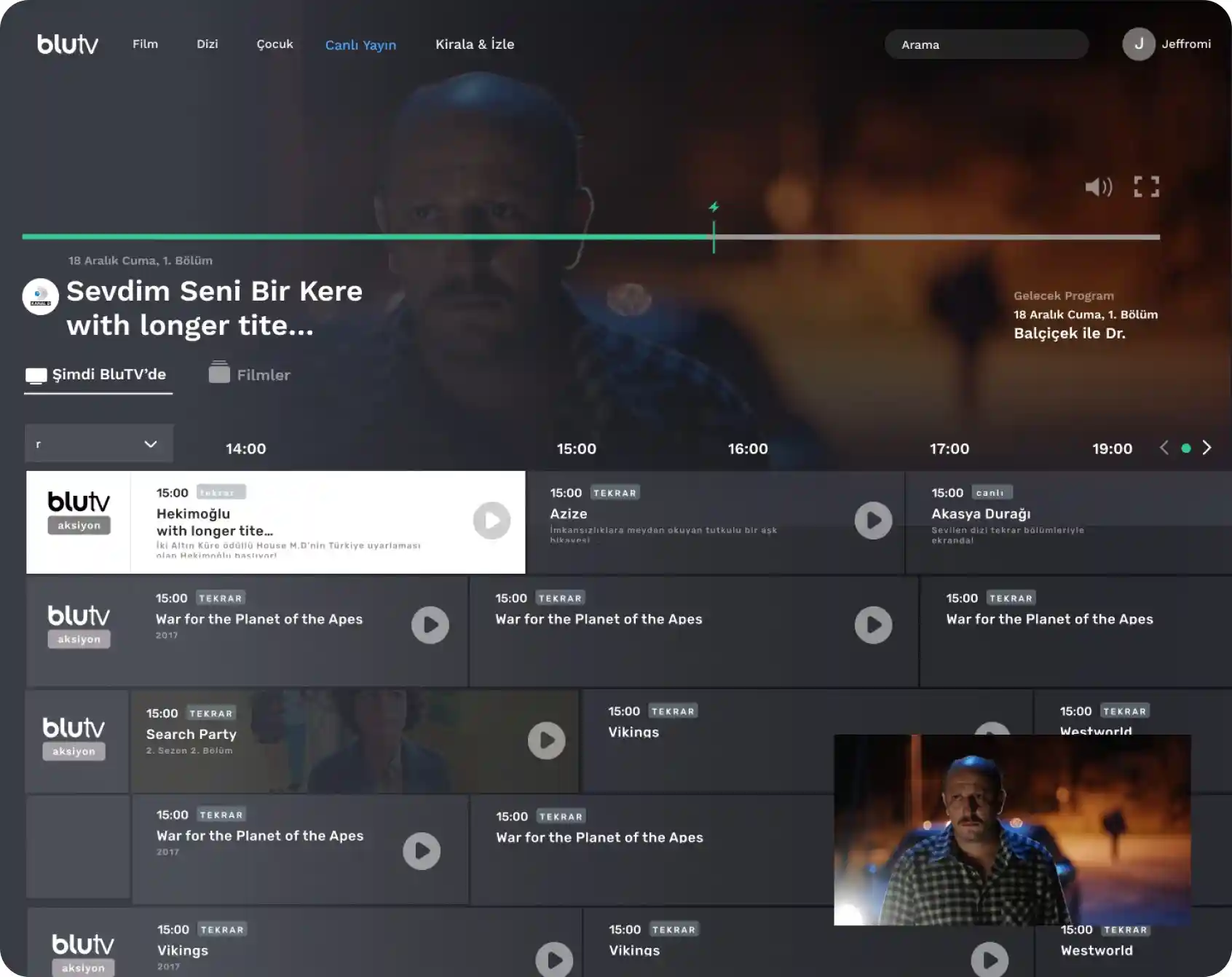The image size is (1232, 977).
Task: Play first War for the Planet of the Apes with 2017
Action: (430, 625)
